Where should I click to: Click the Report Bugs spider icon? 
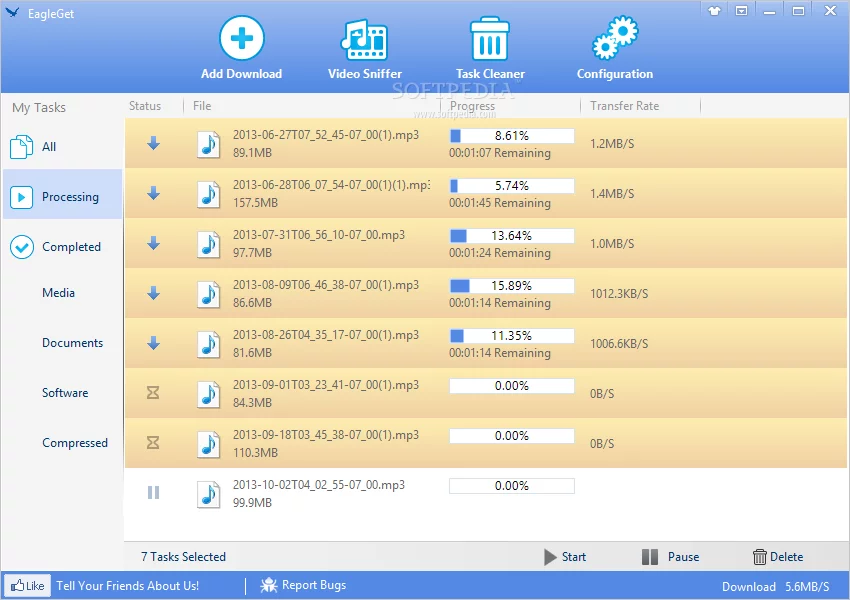click(x=268, y=586)
